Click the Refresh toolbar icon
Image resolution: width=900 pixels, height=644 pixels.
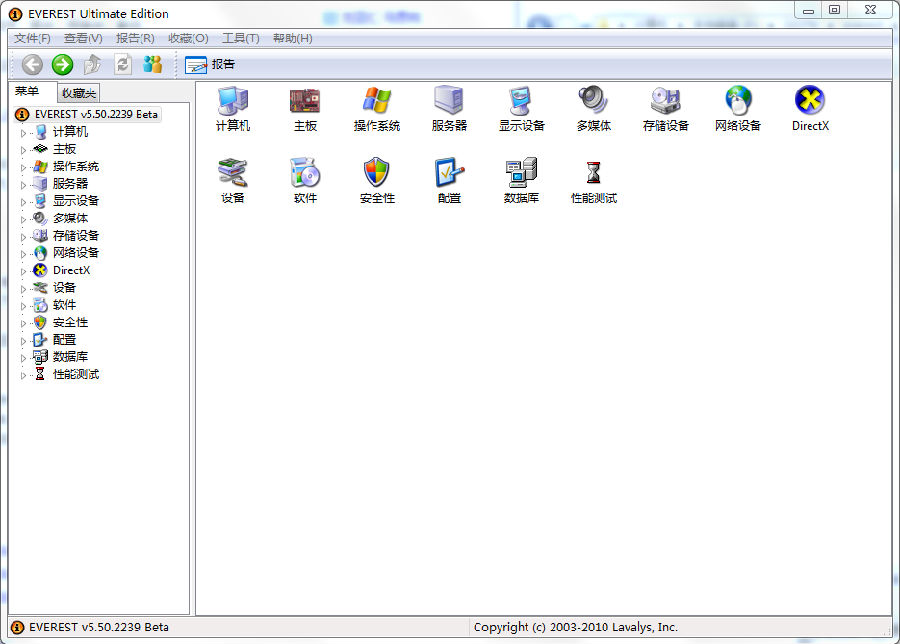click(x=122, y=64)
